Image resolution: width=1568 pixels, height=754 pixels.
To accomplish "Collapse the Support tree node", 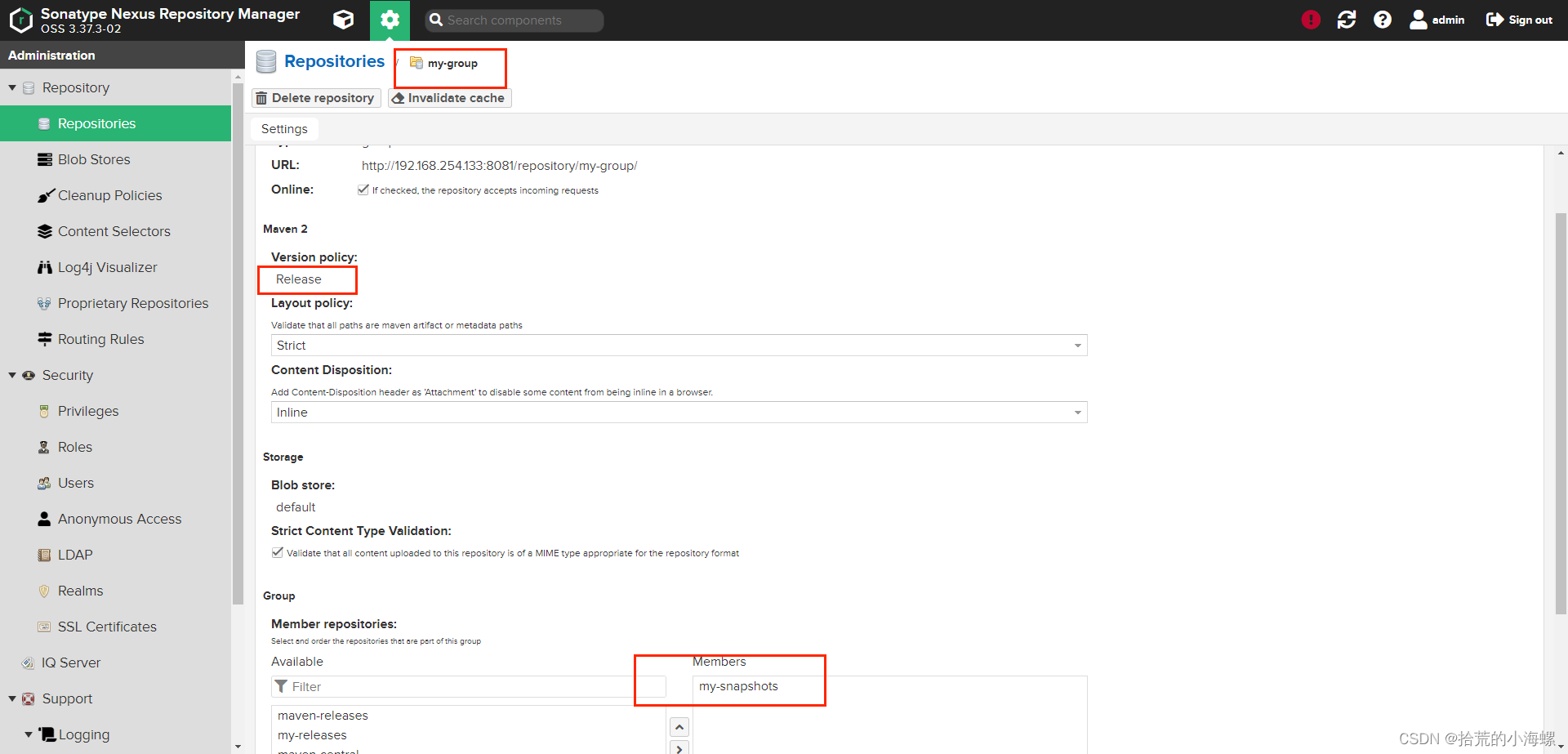I will tap(12, 698).
